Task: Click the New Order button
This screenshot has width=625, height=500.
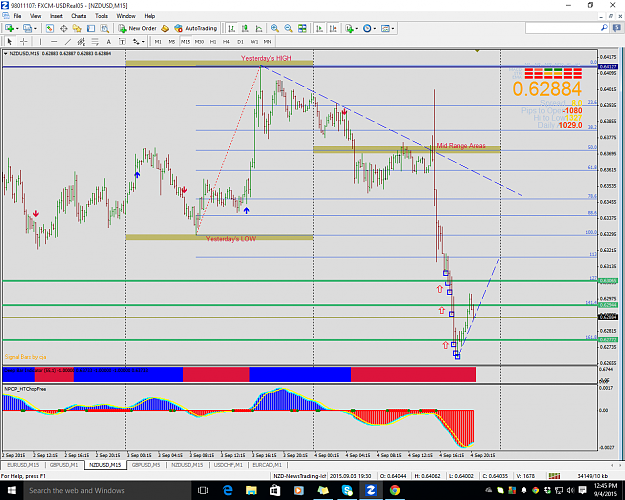Action: (138, 28)
